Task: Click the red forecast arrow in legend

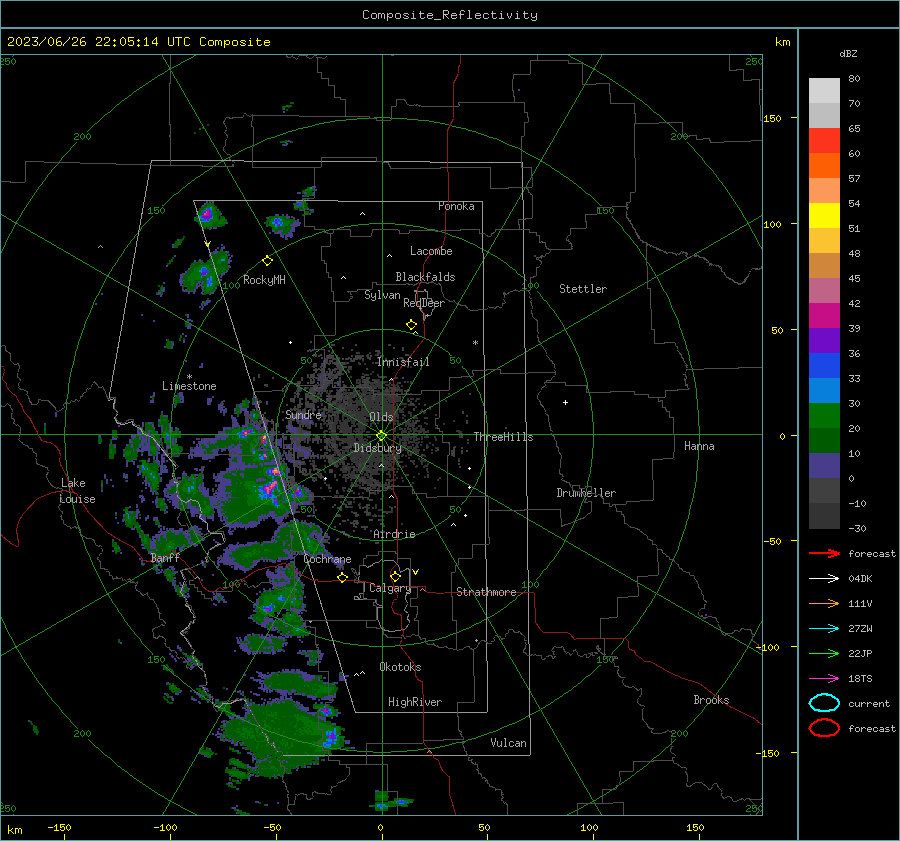Action: pos(824,553)
